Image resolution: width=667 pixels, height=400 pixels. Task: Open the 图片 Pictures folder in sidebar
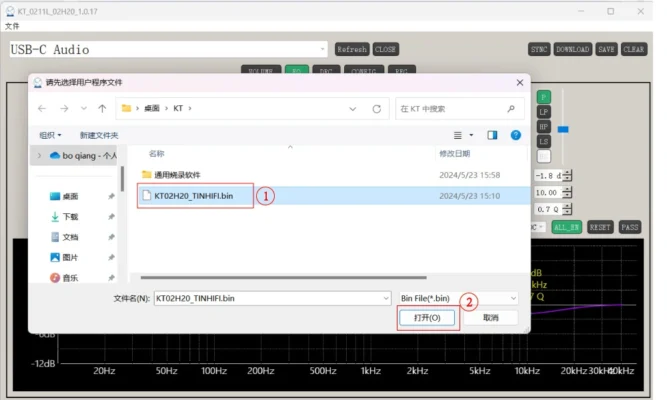point(70,258)
